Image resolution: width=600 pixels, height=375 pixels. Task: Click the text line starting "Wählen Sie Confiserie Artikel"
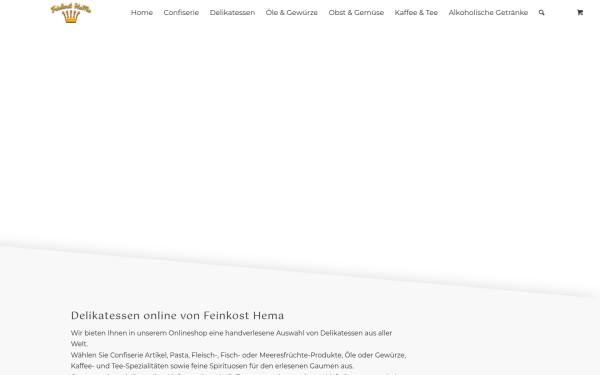238,355
